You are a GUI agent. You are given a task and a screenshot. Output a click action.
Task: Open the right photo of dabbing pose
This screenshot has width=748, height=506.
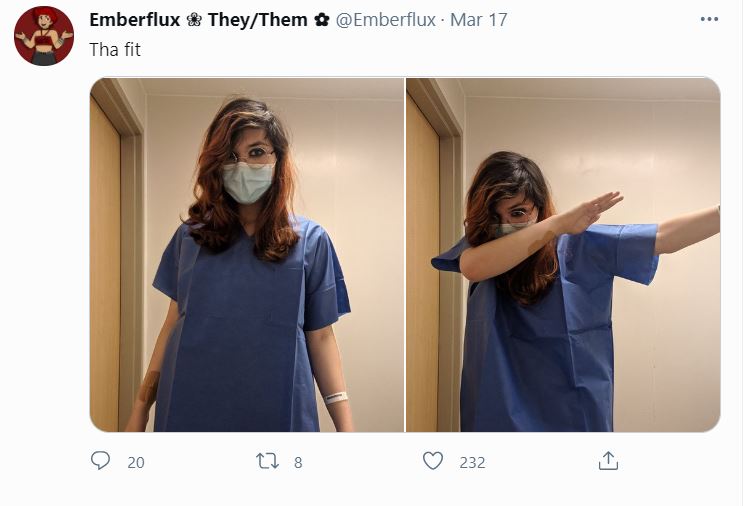[563, 255]
